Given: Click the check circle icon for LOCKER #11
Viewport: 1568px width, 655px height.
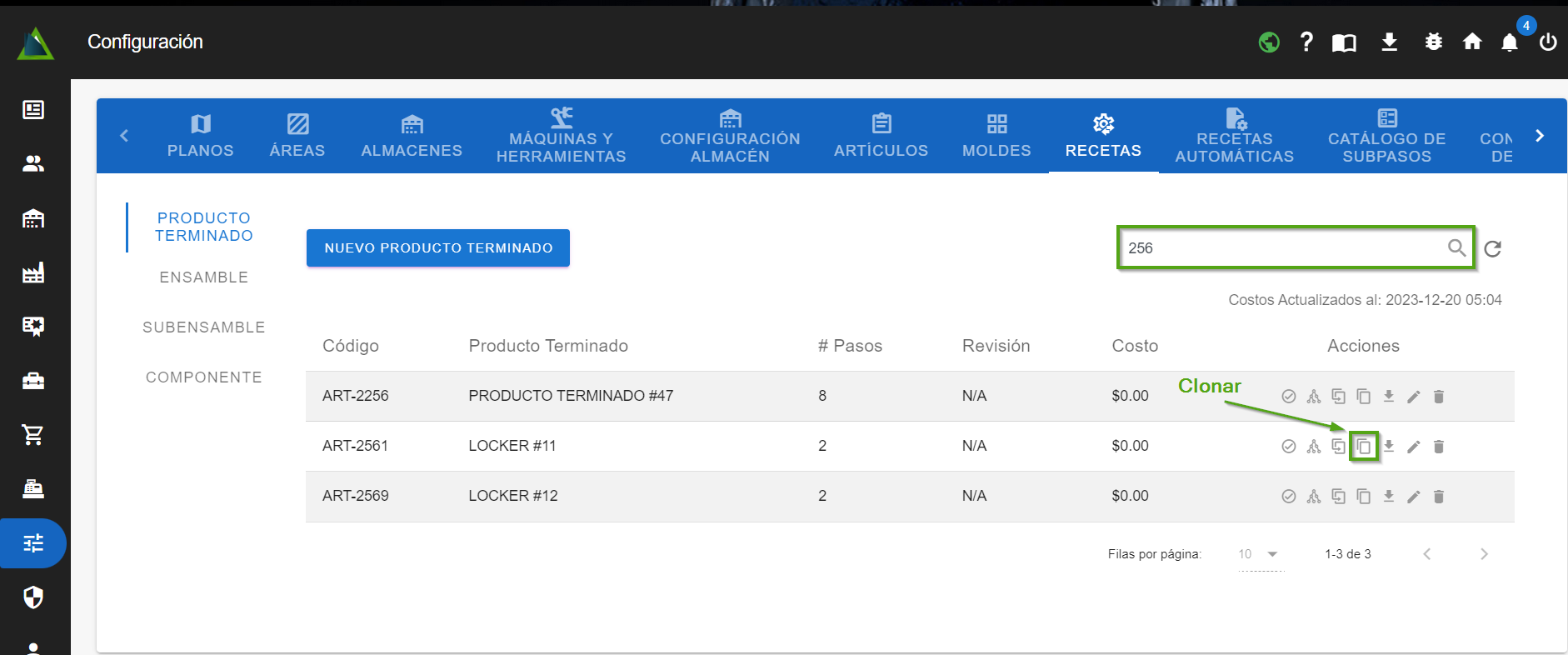Looking at the screenshot, I should (x=1288, y=447).
